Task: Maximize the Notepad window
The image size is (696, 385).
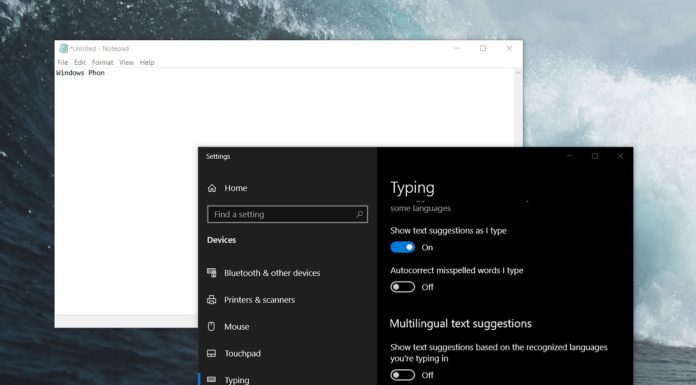Action: [x=483, y=48]
